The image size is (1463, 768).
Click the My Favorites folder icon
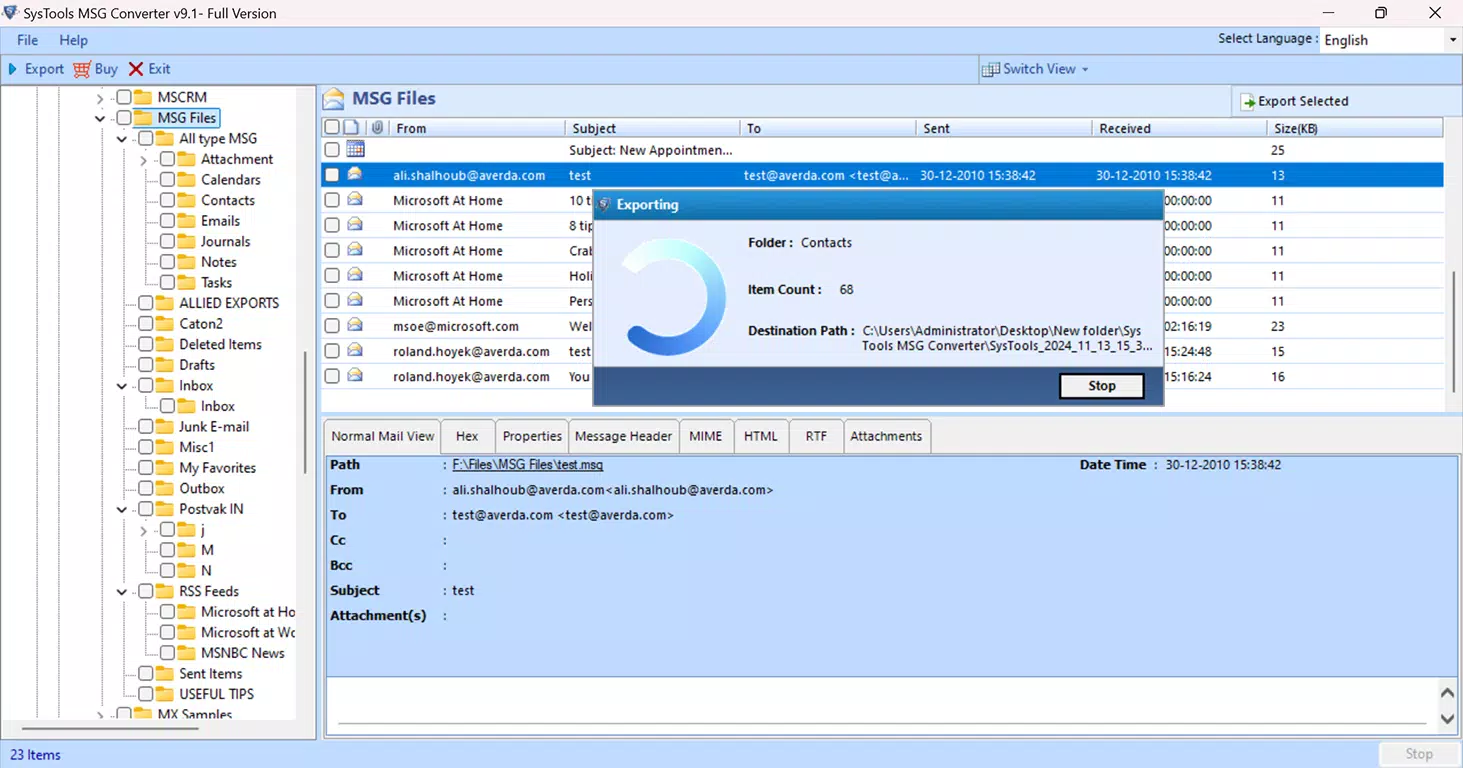pos(165,468)
